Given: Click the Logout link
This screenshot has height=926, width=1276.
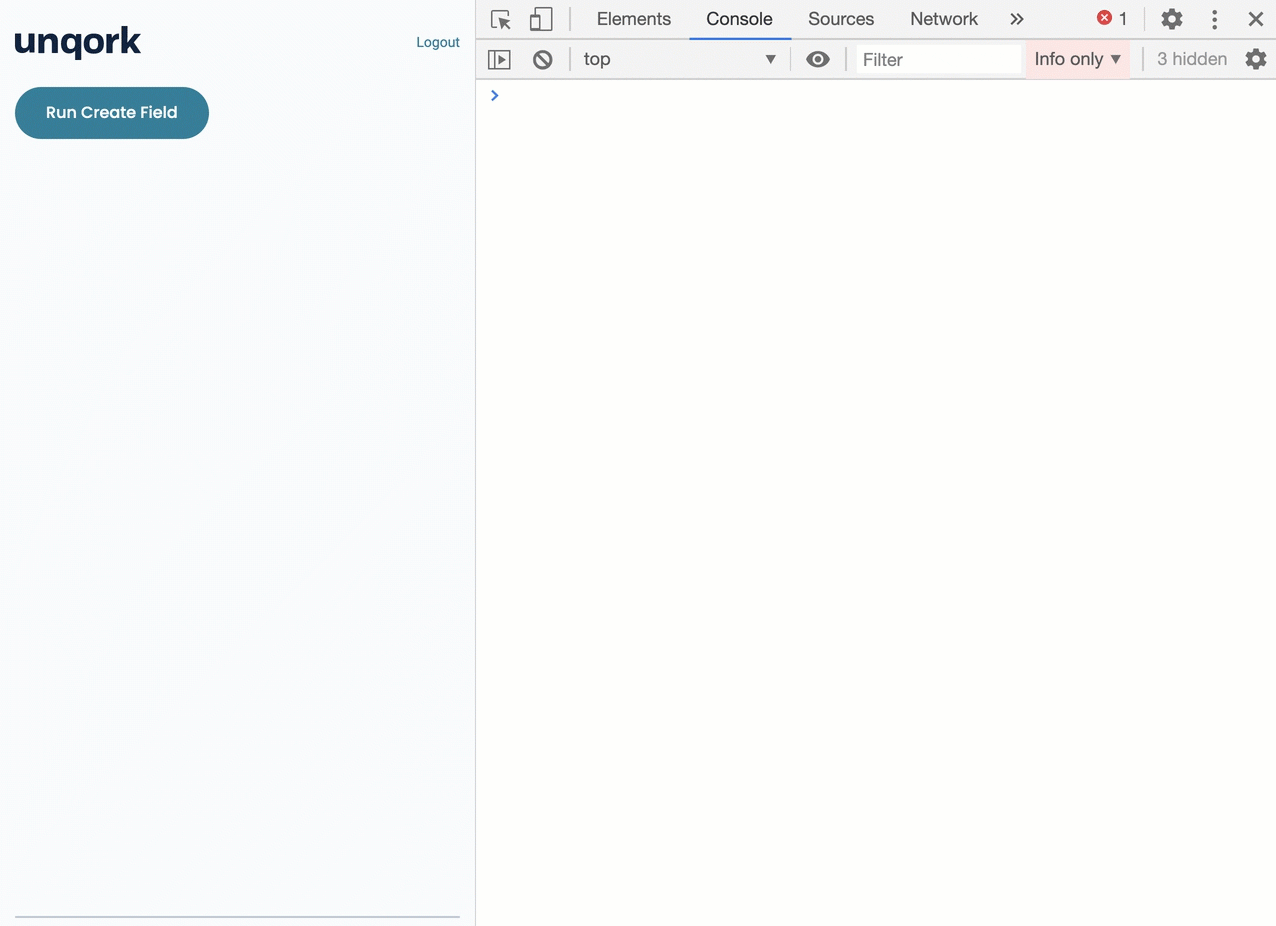Looking at the screenshot, I should pos(438,42).
